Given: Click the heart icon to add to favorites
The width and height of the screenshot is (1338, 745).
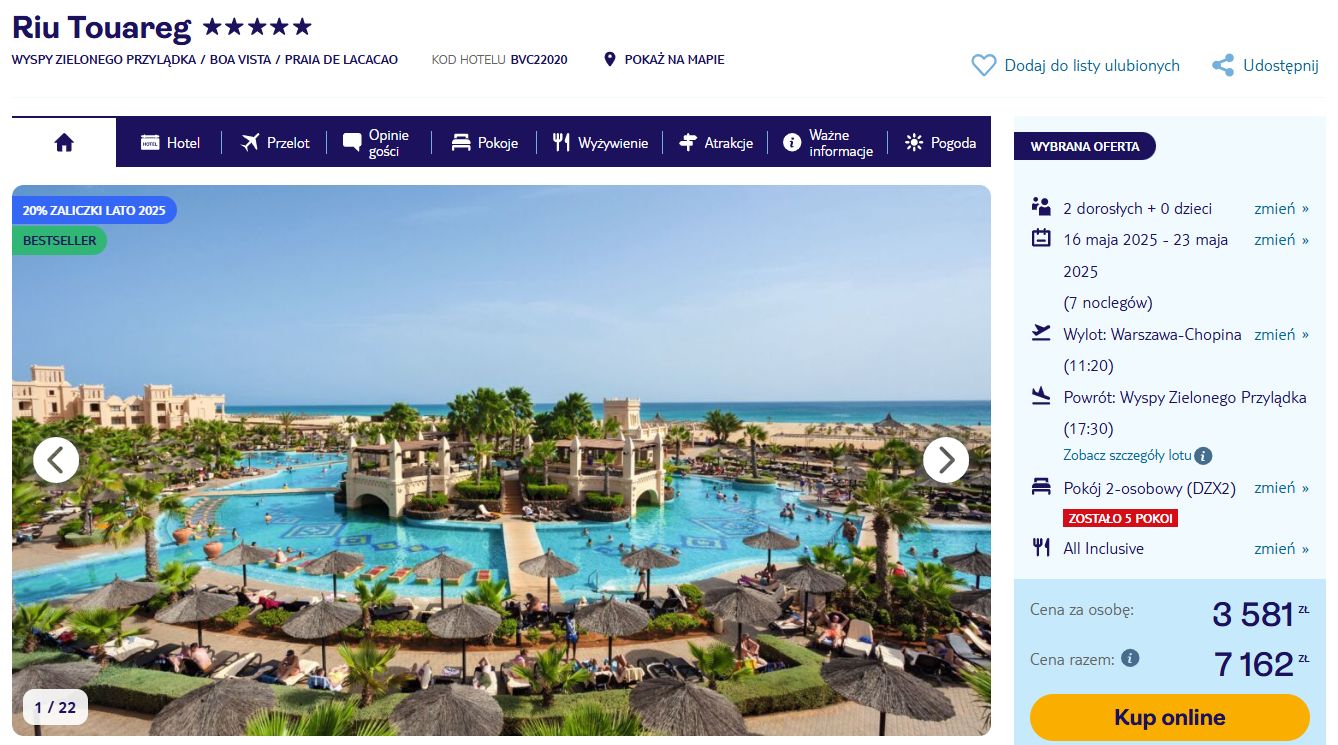Looking at the screenshot, I should click(x=984, y=65).
